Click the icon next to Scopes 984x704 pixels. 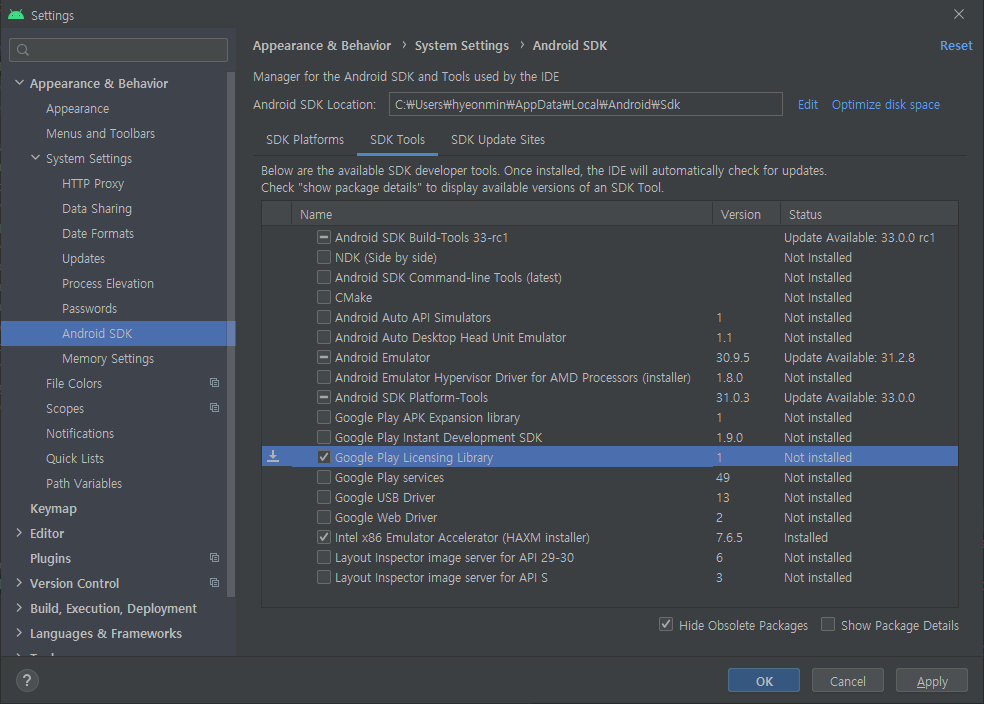214,408
